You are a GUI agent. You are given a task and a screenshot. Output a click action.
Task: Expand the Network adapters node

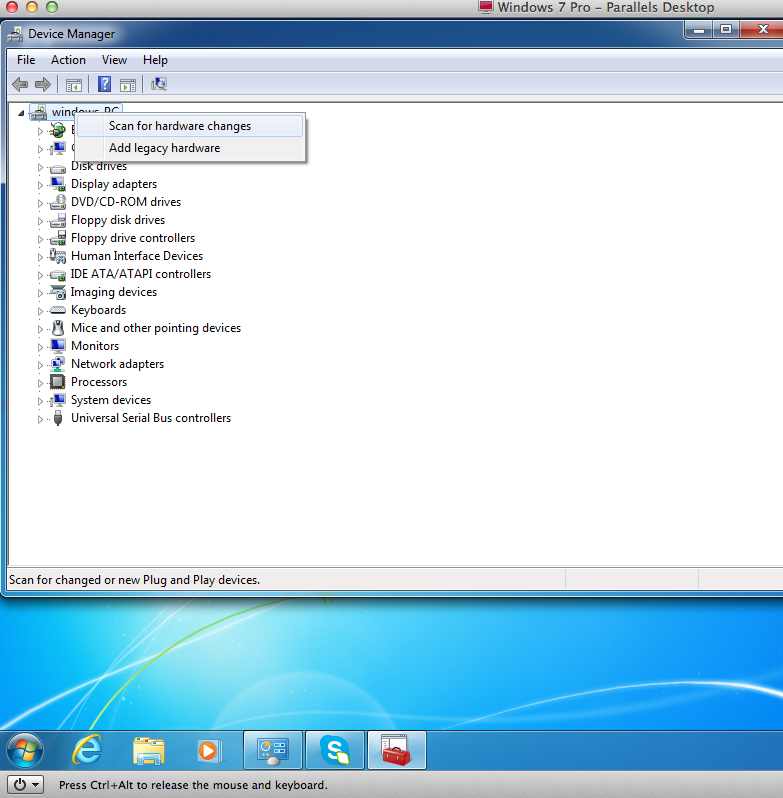[x=40, y=365]
